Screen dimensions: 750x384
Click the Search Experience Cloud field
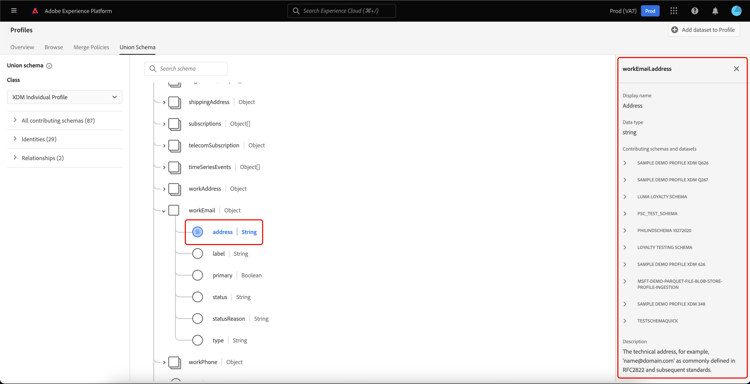click(x=342, y=11)
